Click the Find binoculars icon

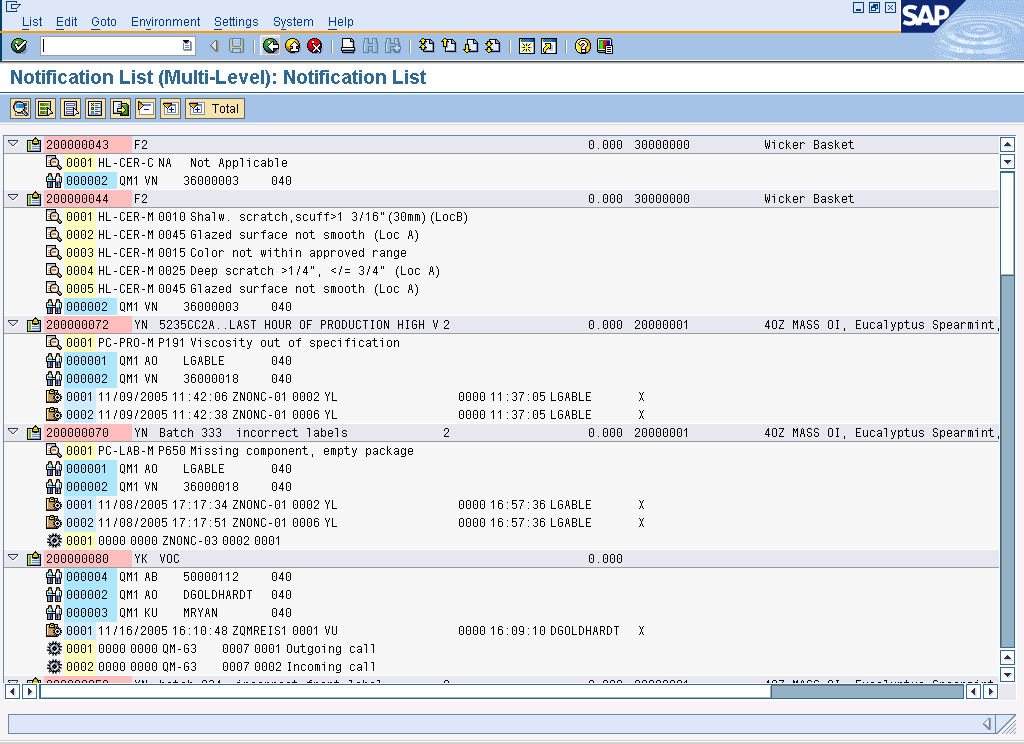(x=370, y=46)
